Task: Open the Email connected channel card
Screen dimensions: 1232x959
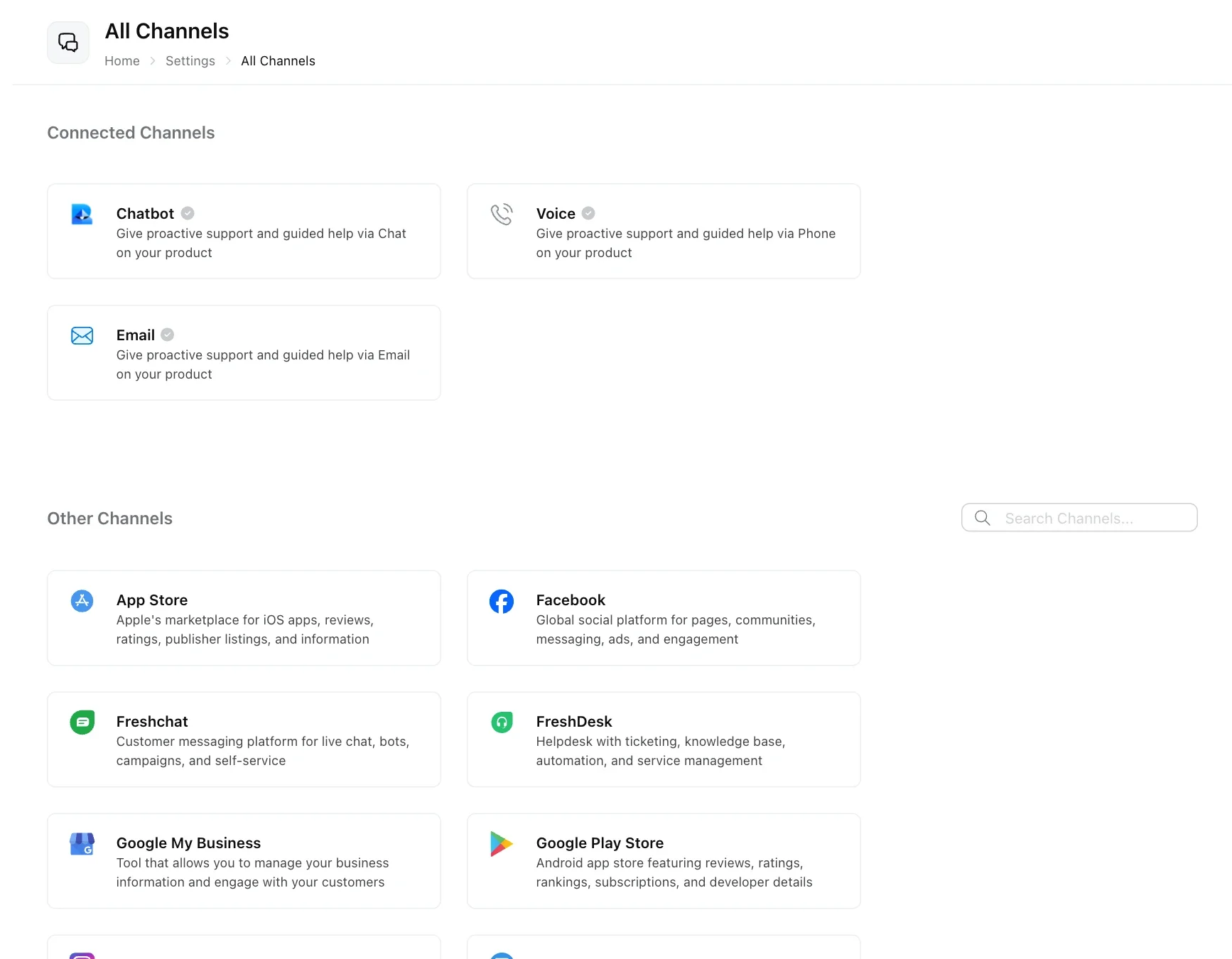Action: [244, 353]
